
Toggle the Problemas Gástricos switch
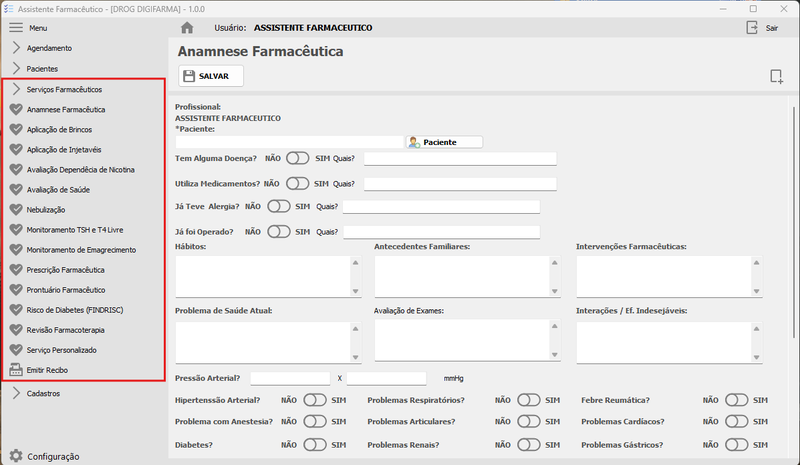point(737,445)
